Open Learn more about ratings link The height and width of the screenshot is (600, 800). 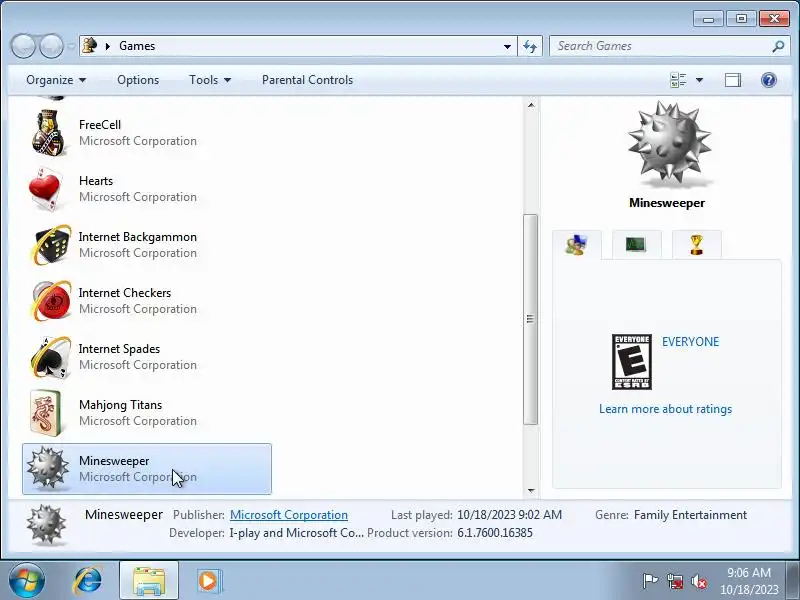coord(665,409)
